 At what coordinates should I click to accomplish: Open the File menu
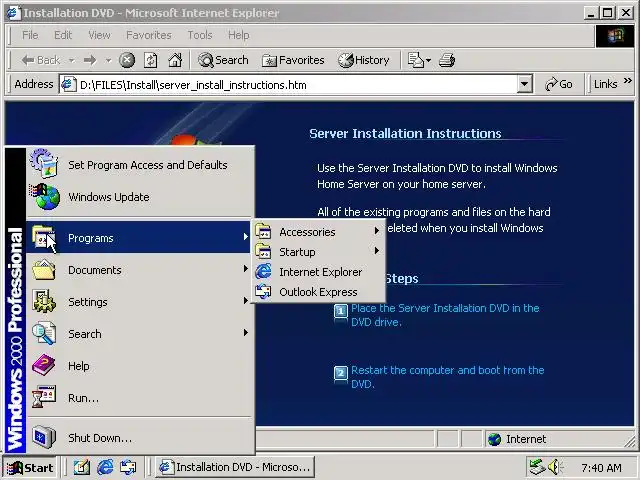coord(30,36)
